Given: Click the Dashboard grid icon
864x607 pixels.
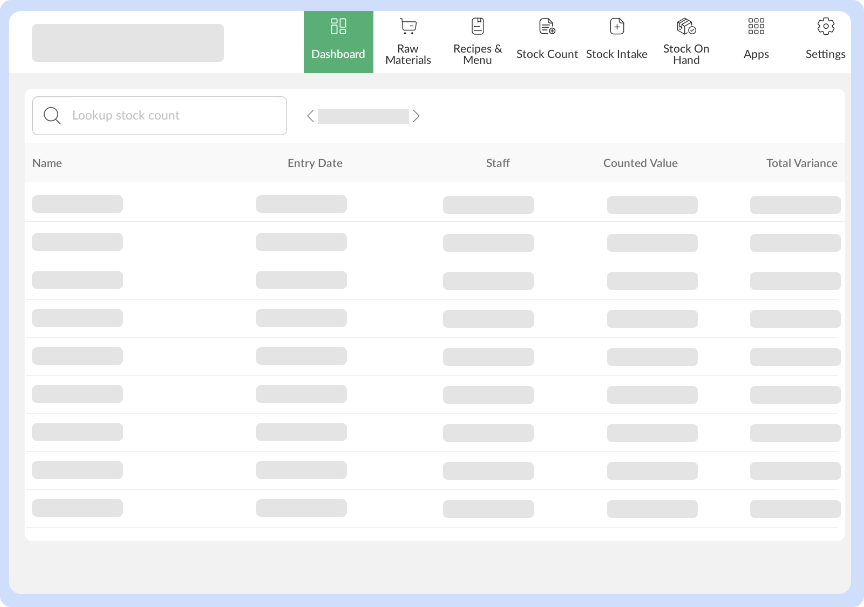Looking at the screenshot, I should point(338,26).
